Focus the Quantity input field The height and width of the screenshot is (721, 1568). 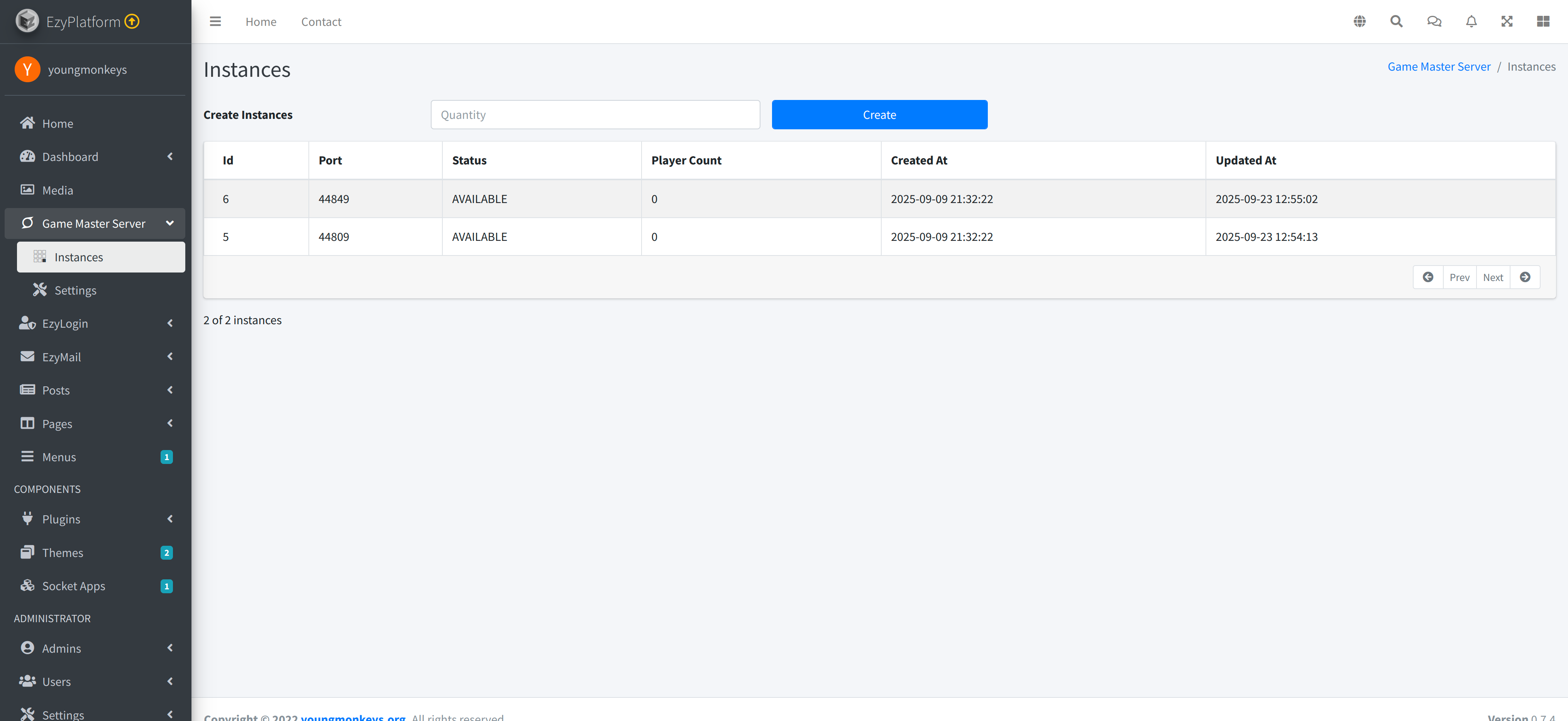(x=595, y=114)
